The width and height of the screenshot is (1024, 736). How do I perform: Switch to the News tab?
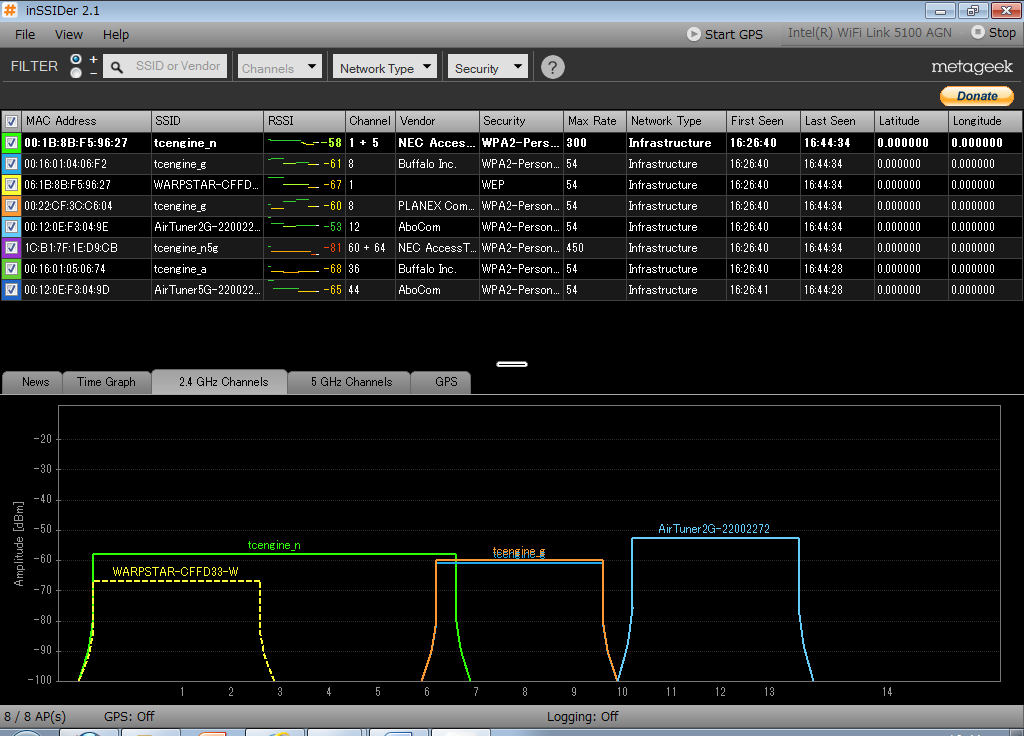click(35, 382)
